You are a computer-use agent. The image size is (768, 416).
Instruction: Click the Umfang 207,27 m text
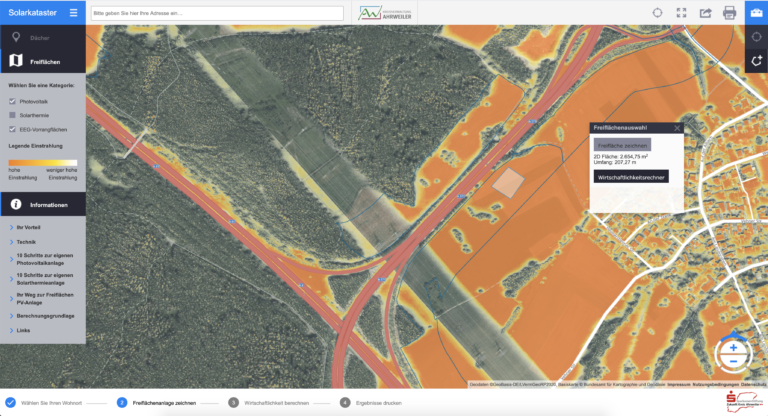point(615,162)
